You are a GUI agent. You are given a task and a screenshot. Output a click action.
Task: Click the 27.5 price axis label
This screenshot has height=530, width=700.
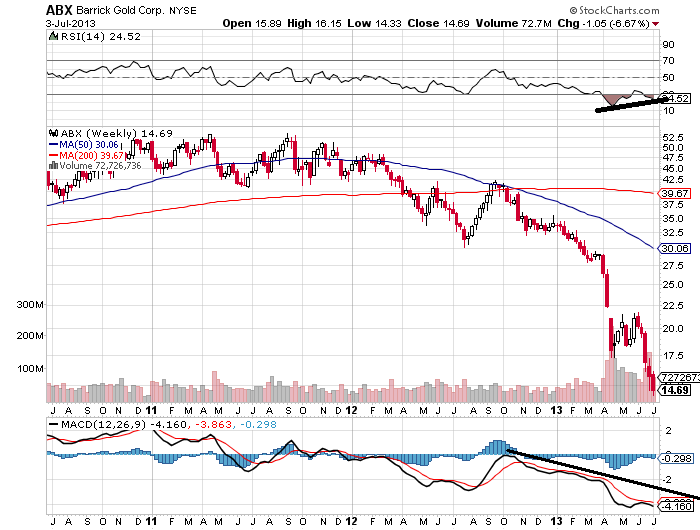(x=673, y=266)
